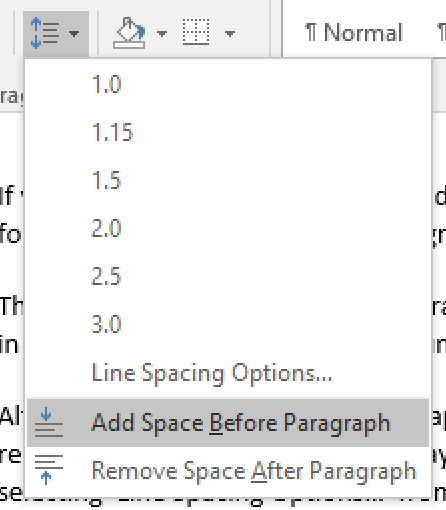Click the Shading paint bucket icon
The width and height of the screenshot is (446, 510).
130,33
